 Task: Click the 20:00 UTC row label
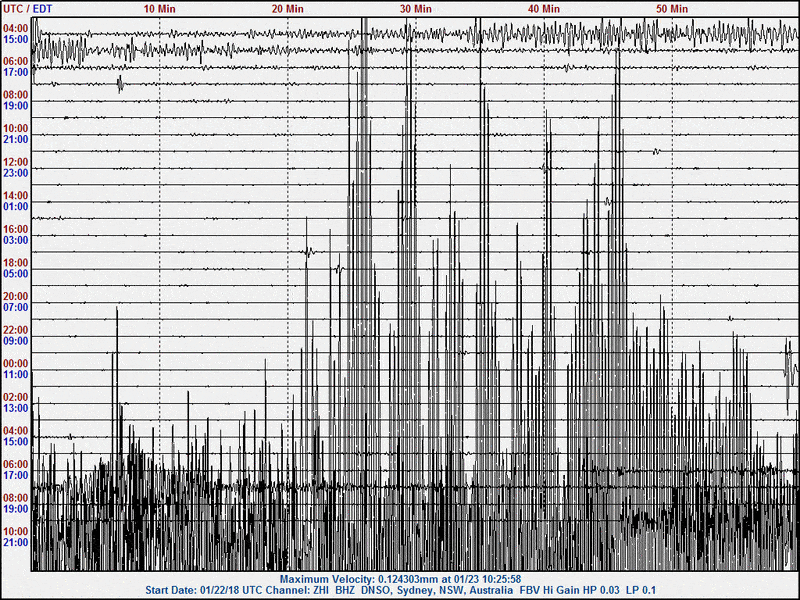point(16,297)
